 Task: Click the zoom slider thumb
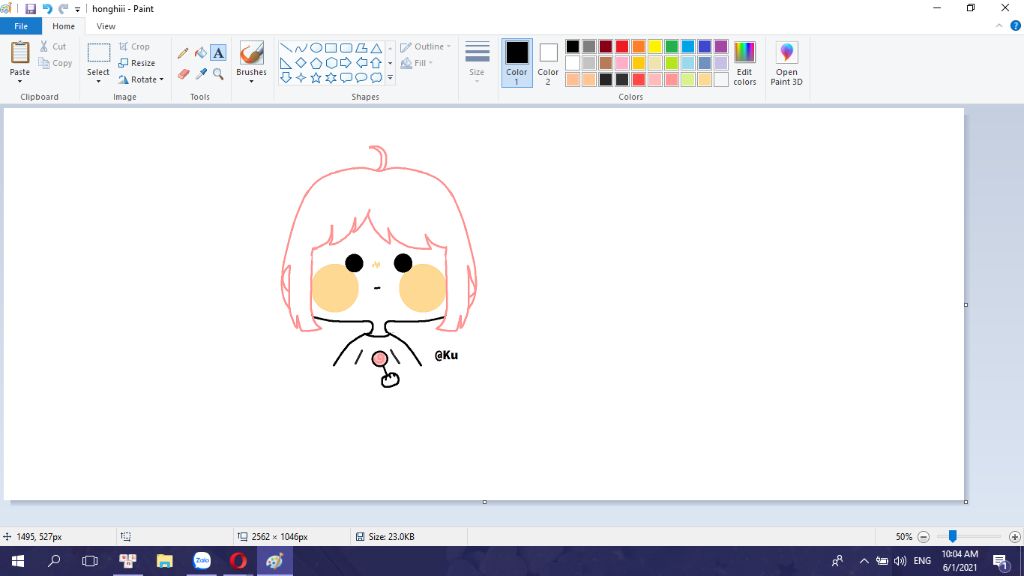953,536
